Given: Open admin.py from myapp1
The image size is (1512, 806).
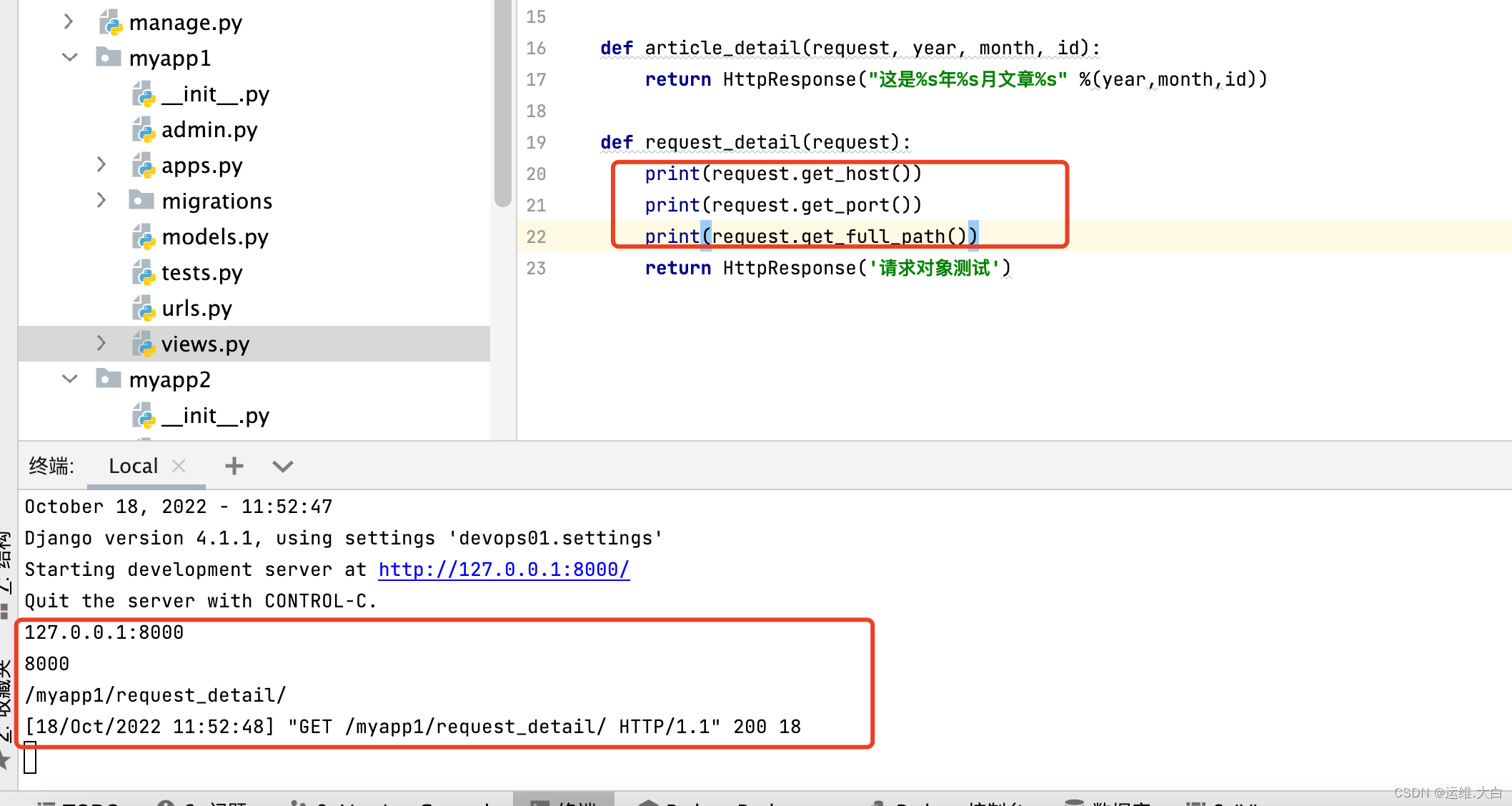Looking at the screenshot, I should coord(209,130).
